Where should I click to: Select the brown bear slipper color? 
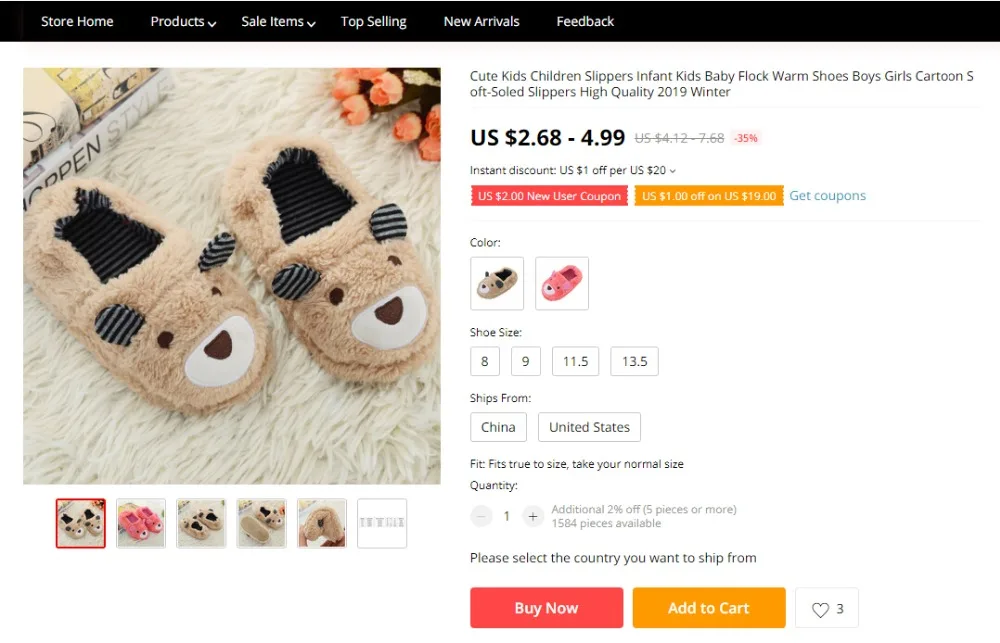497,283
